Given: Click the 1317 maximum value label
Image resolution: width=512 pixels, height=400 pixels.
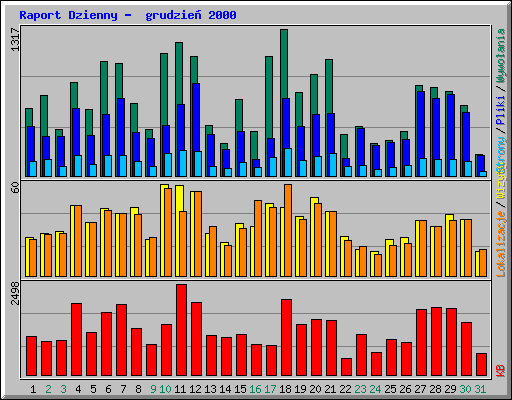Looking at the screenshot, I should coord(15,39).
